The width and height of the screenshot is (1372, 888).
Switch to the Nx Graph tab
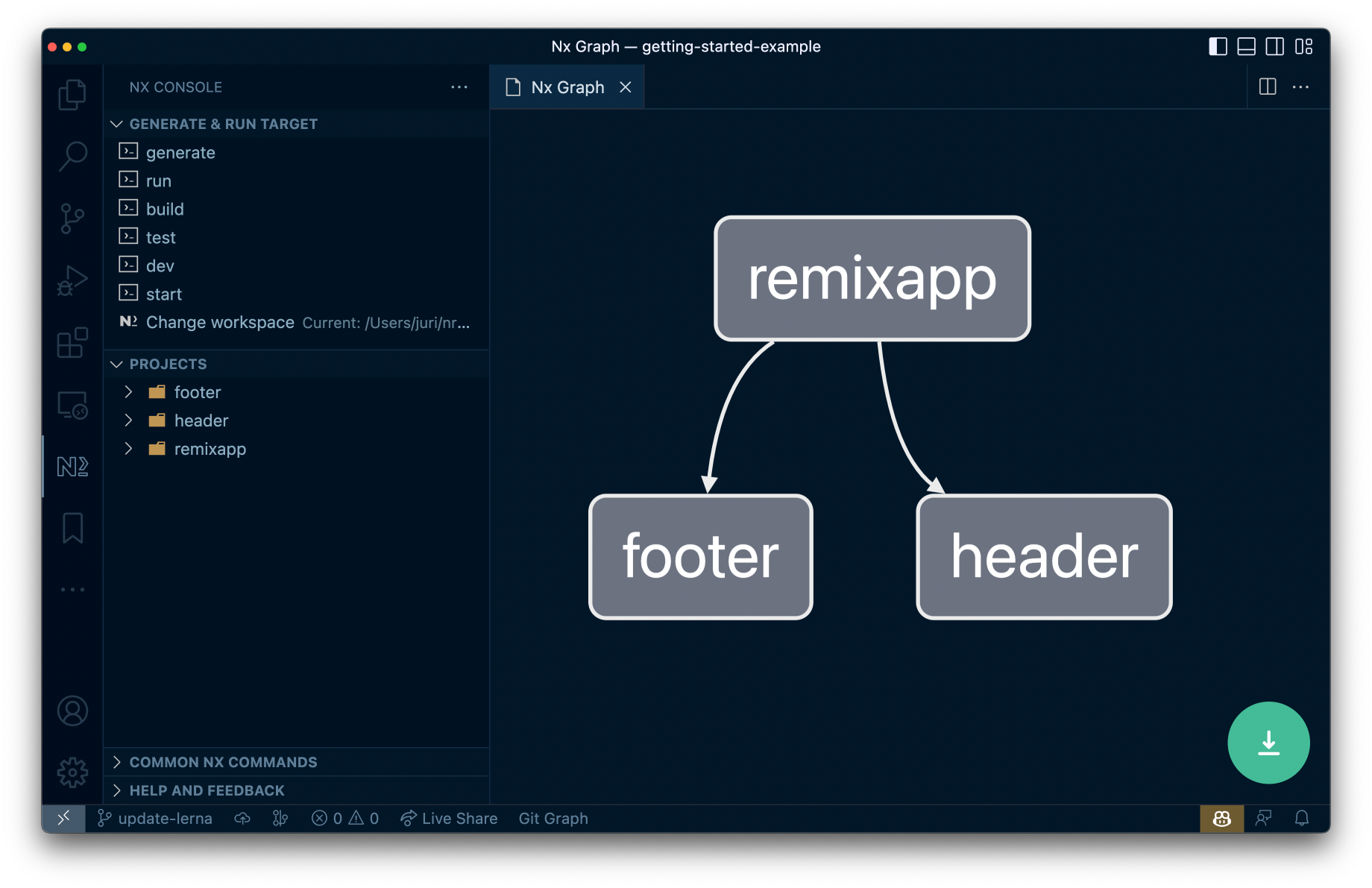[x=567, y=86]
